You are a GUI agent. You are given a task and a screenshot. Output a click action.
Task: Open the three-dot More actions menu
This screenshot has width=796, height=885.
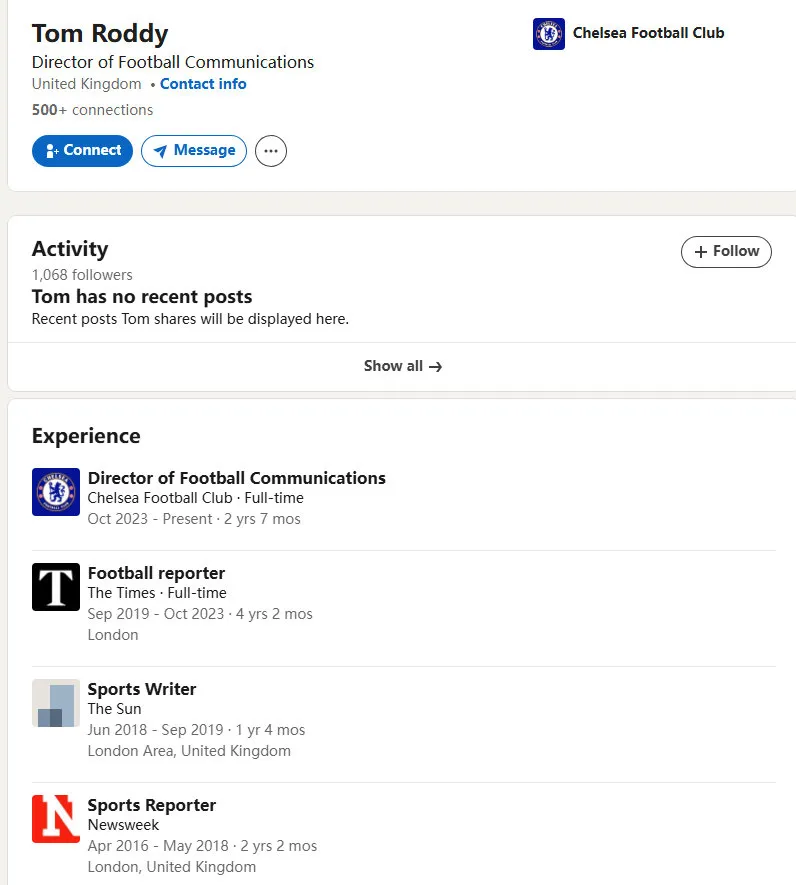coord(271,151)
